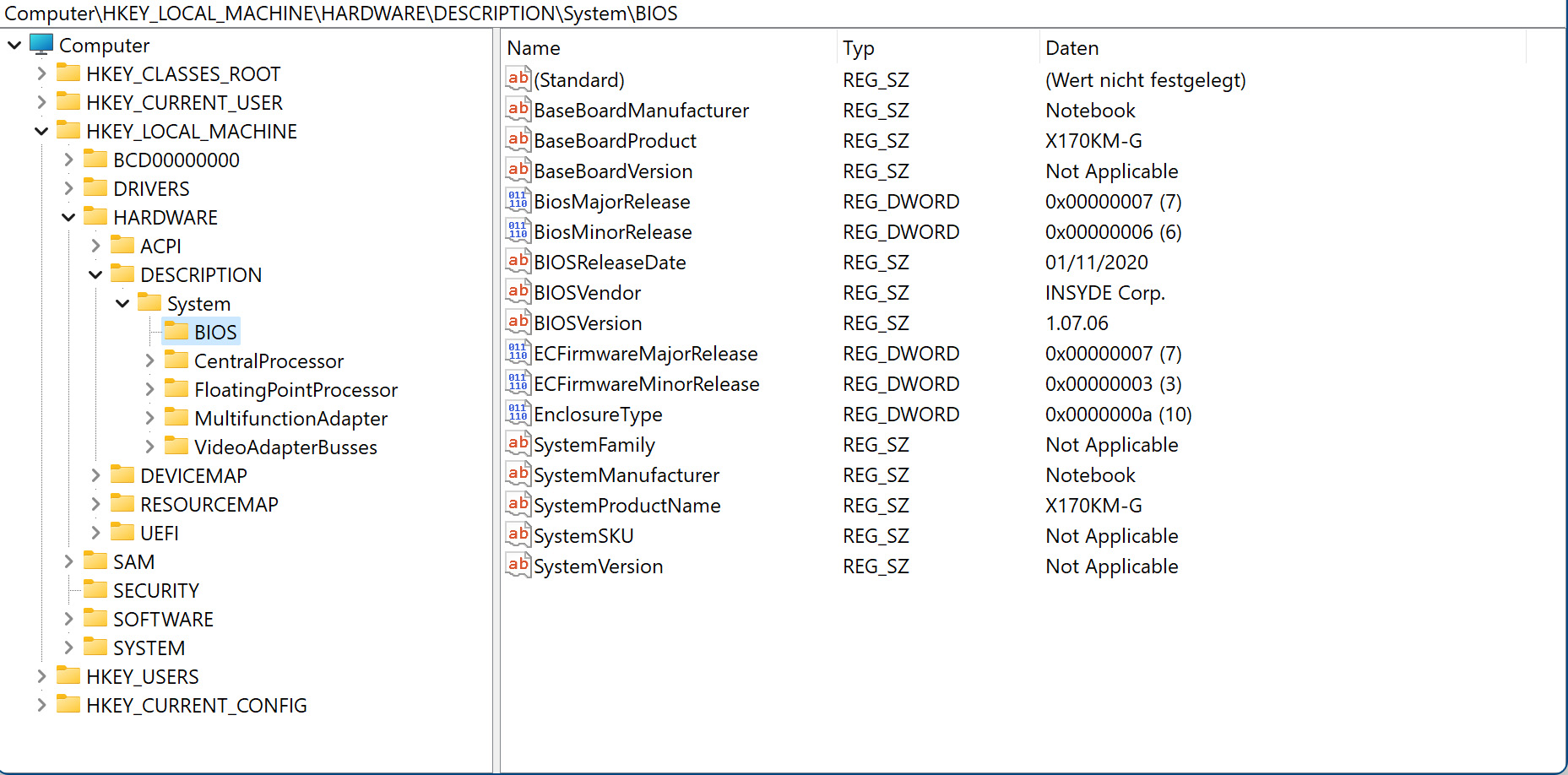Image resolution: width=1568 pixels, height=775 pixels.
Task: Click the registry path address bar
Action: point(784,14)
